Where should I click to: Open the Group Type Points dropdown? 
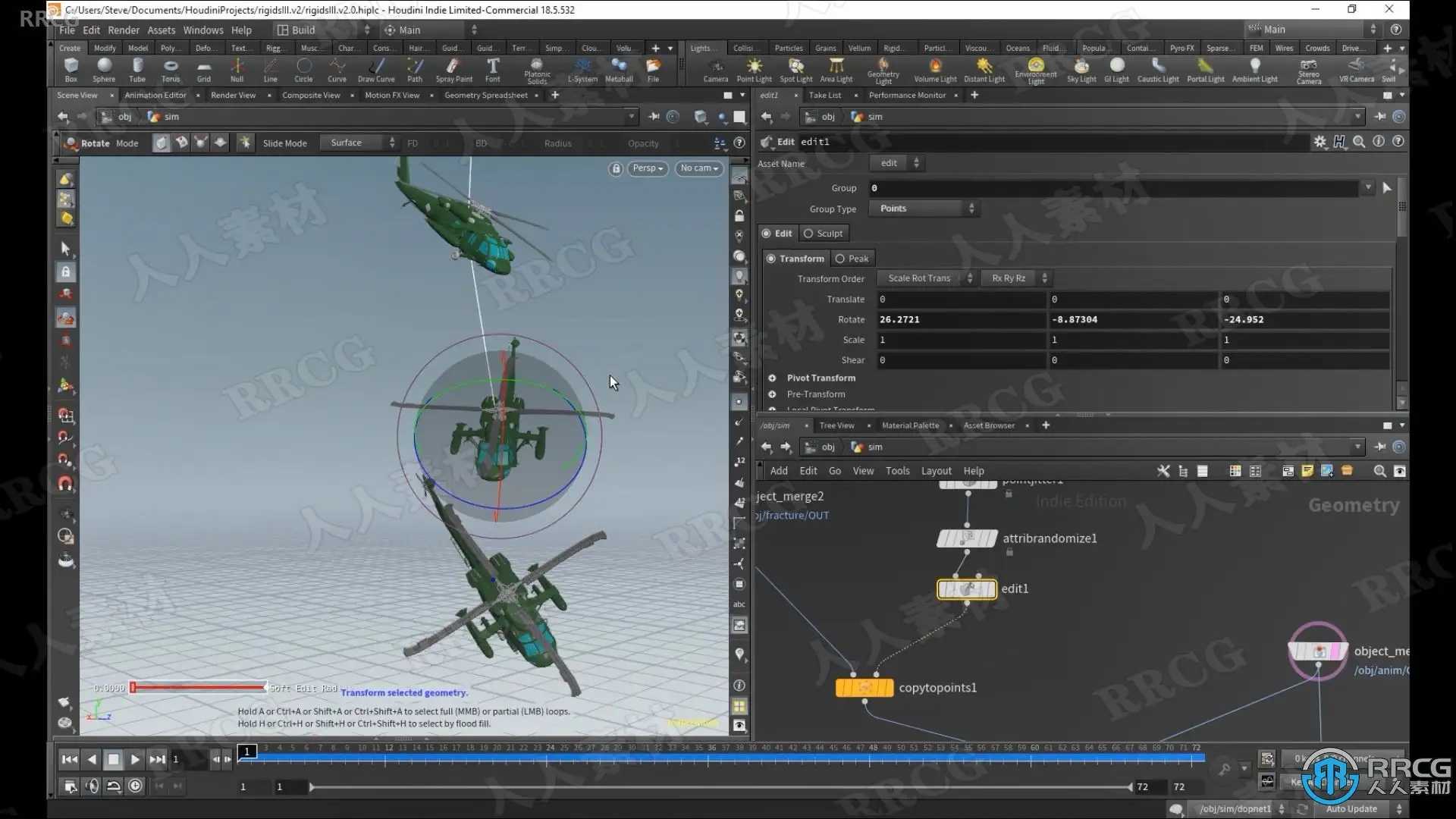coord(925,209)
